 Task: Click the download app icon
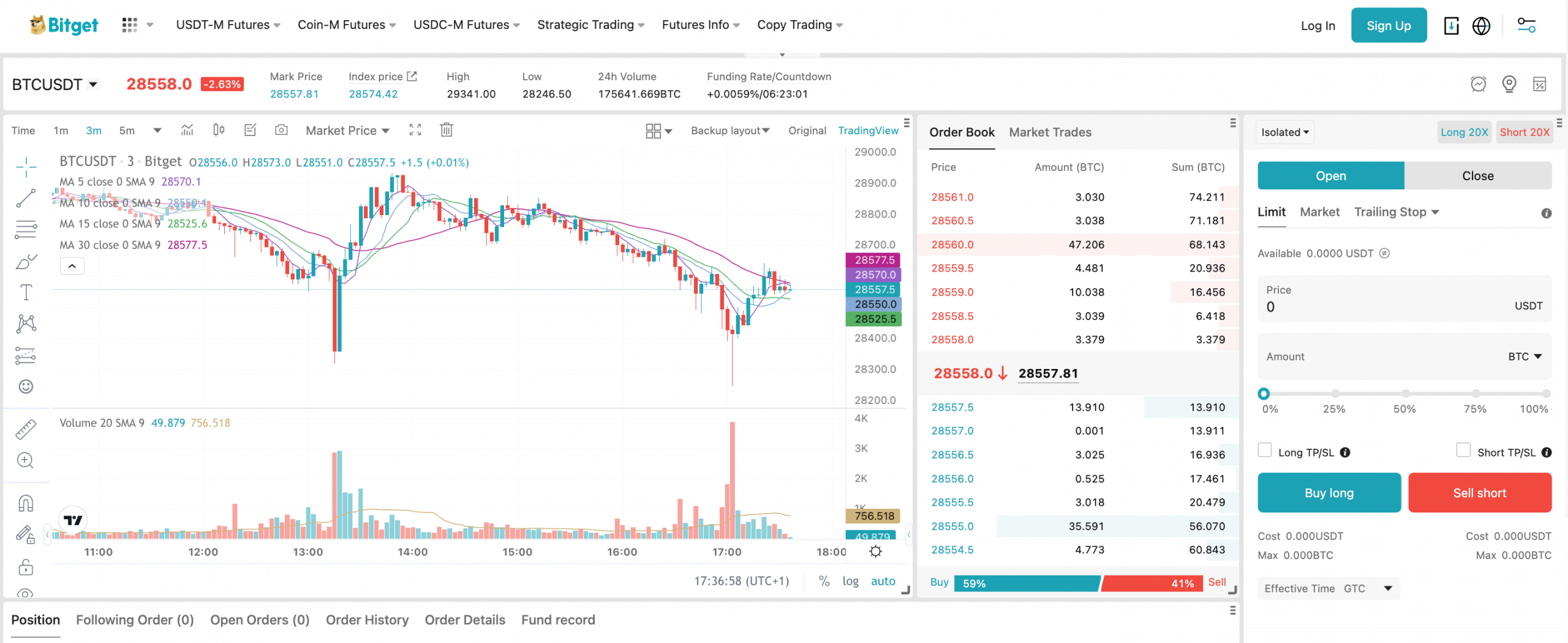[x=1451, y=26]
